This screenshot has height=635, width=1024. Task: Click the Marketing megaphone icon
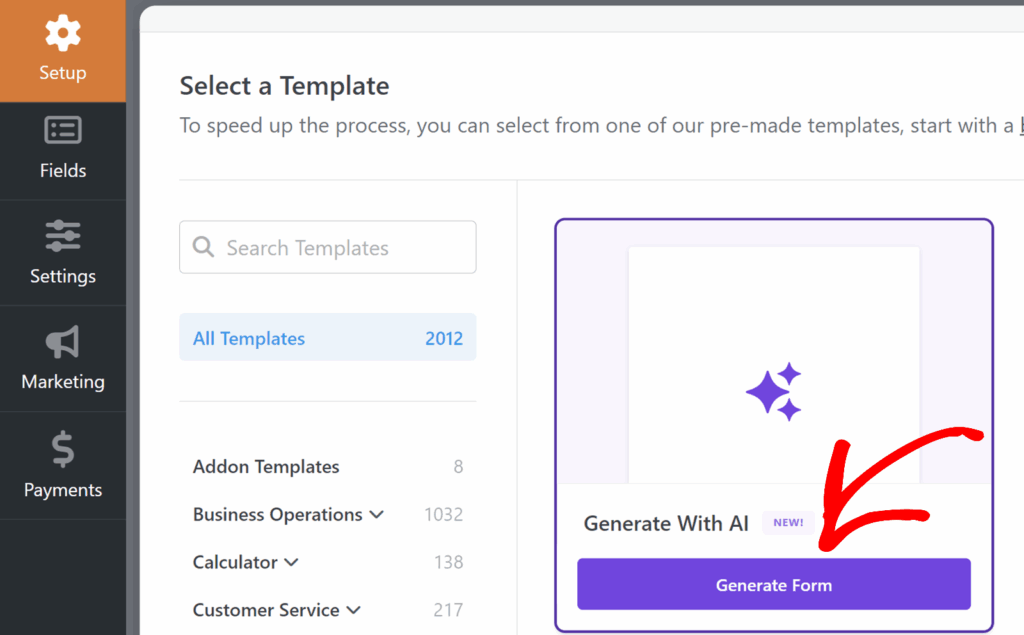click(x=63, y=342)
